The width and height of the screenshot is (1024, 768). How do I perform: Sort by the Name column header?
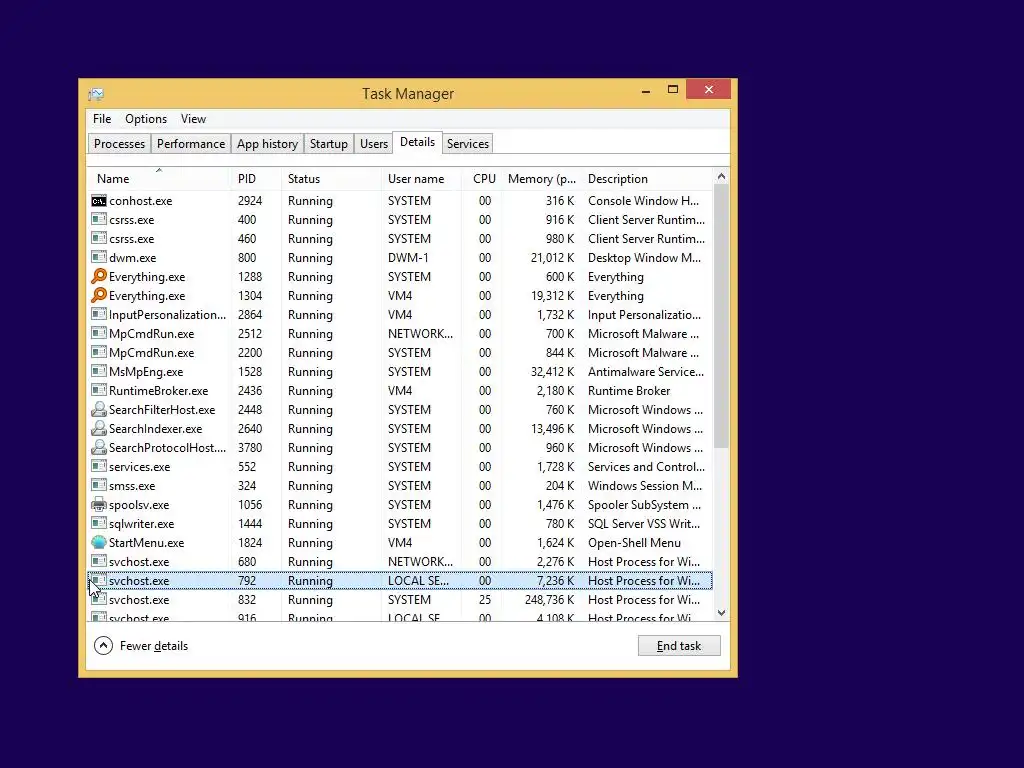coord(159,178)
